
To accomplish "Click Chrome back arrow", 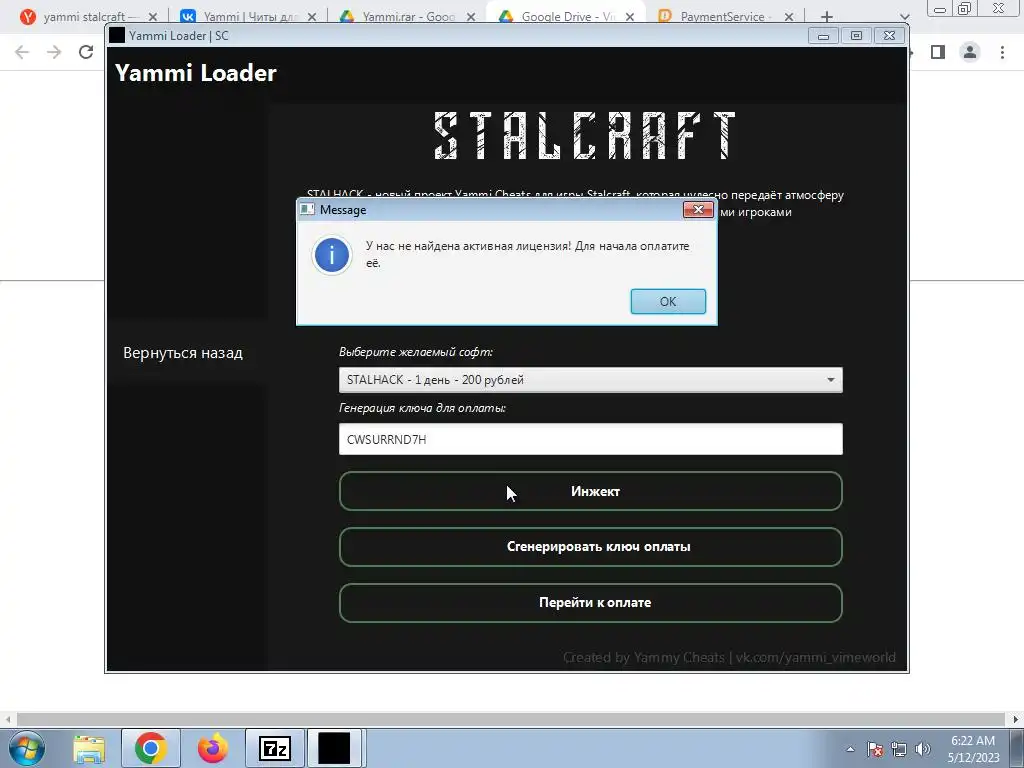I will [x=22, y=52].
